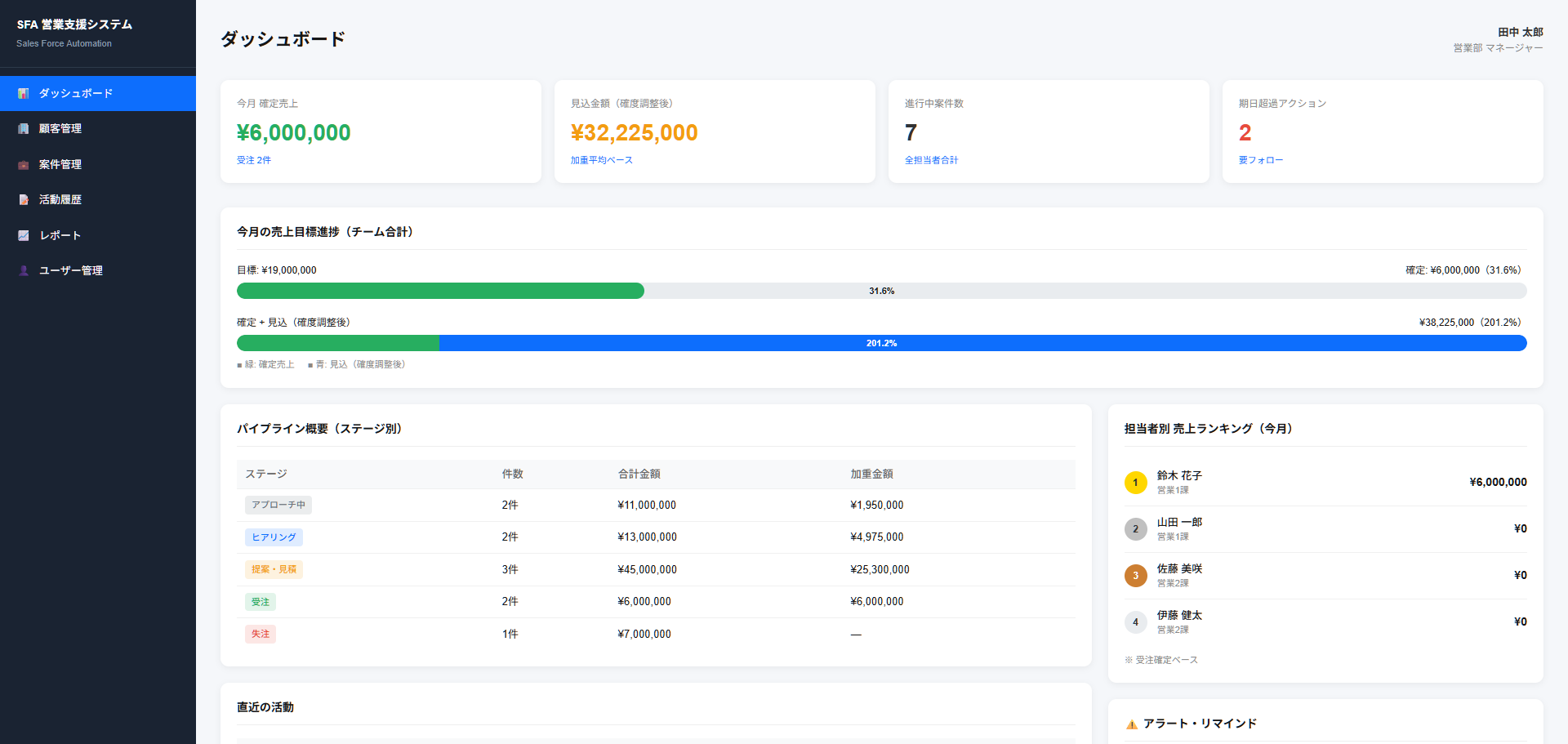
Task: Click the SFA 営業支援システム title
Action: pyautogui.click(x=74, y=25)
